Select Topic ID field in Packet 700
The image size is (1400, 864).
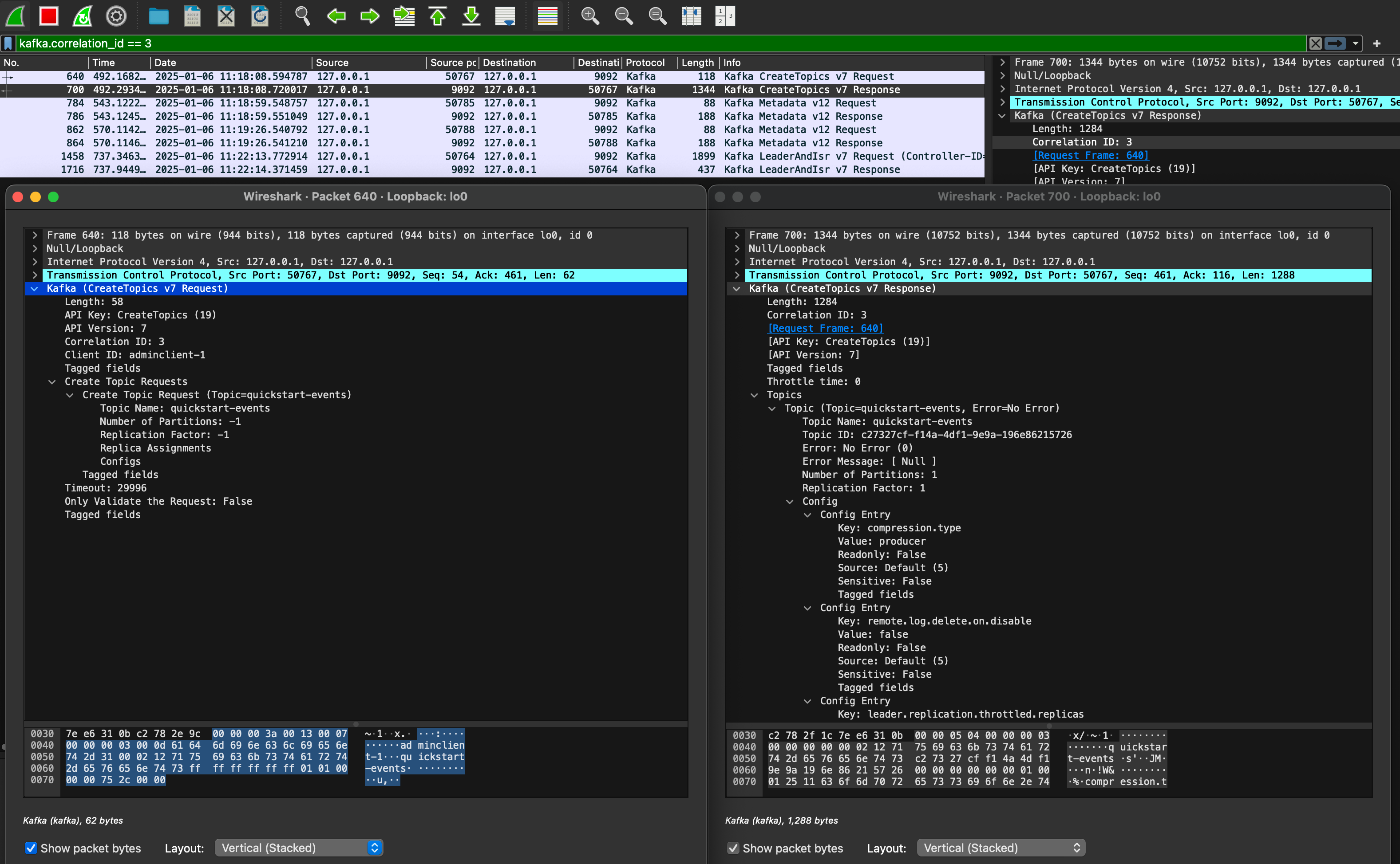(937, 435)
